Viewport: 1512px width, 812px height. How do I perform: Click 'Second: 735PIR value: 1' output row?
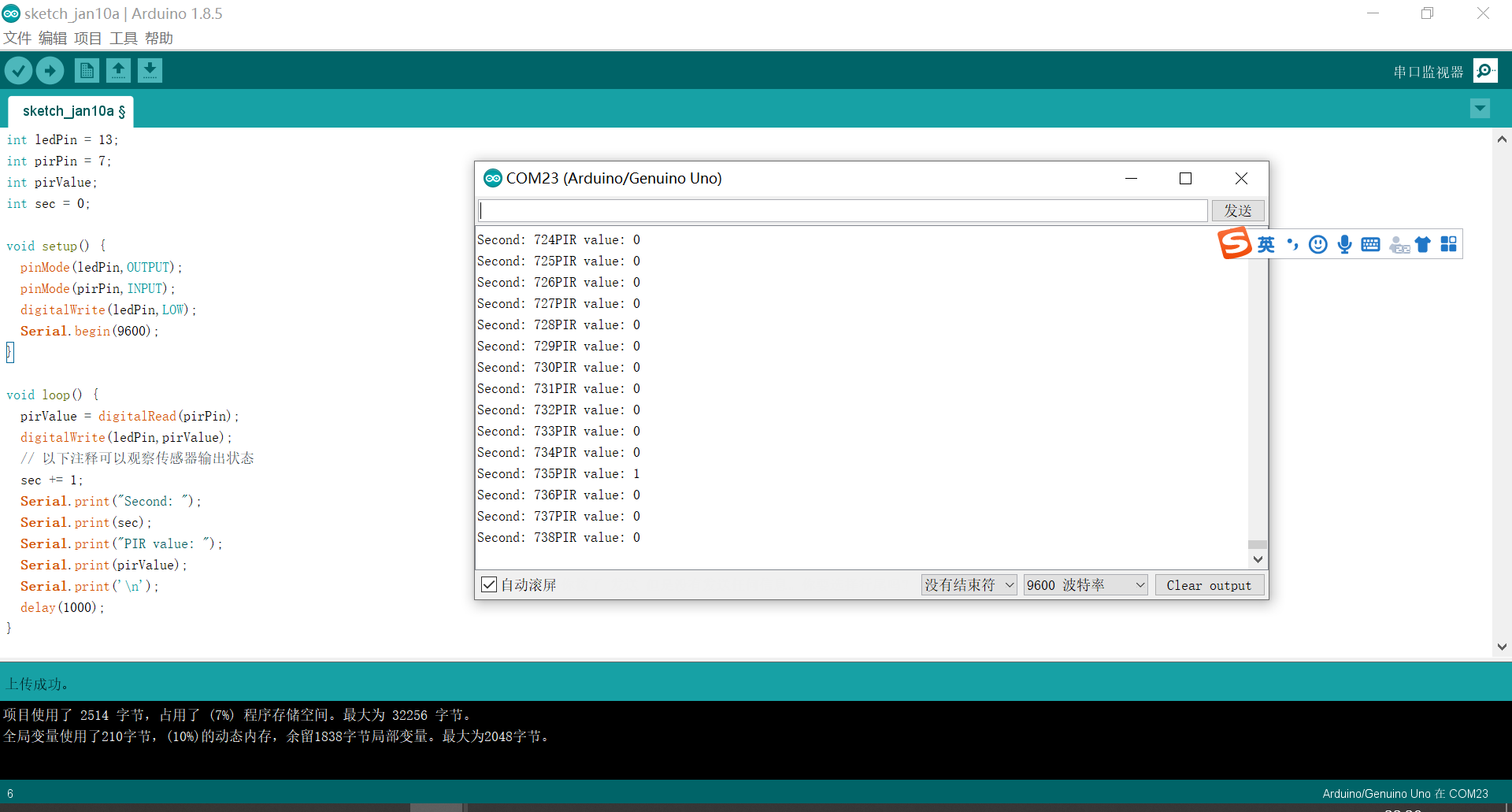(558, 473)
